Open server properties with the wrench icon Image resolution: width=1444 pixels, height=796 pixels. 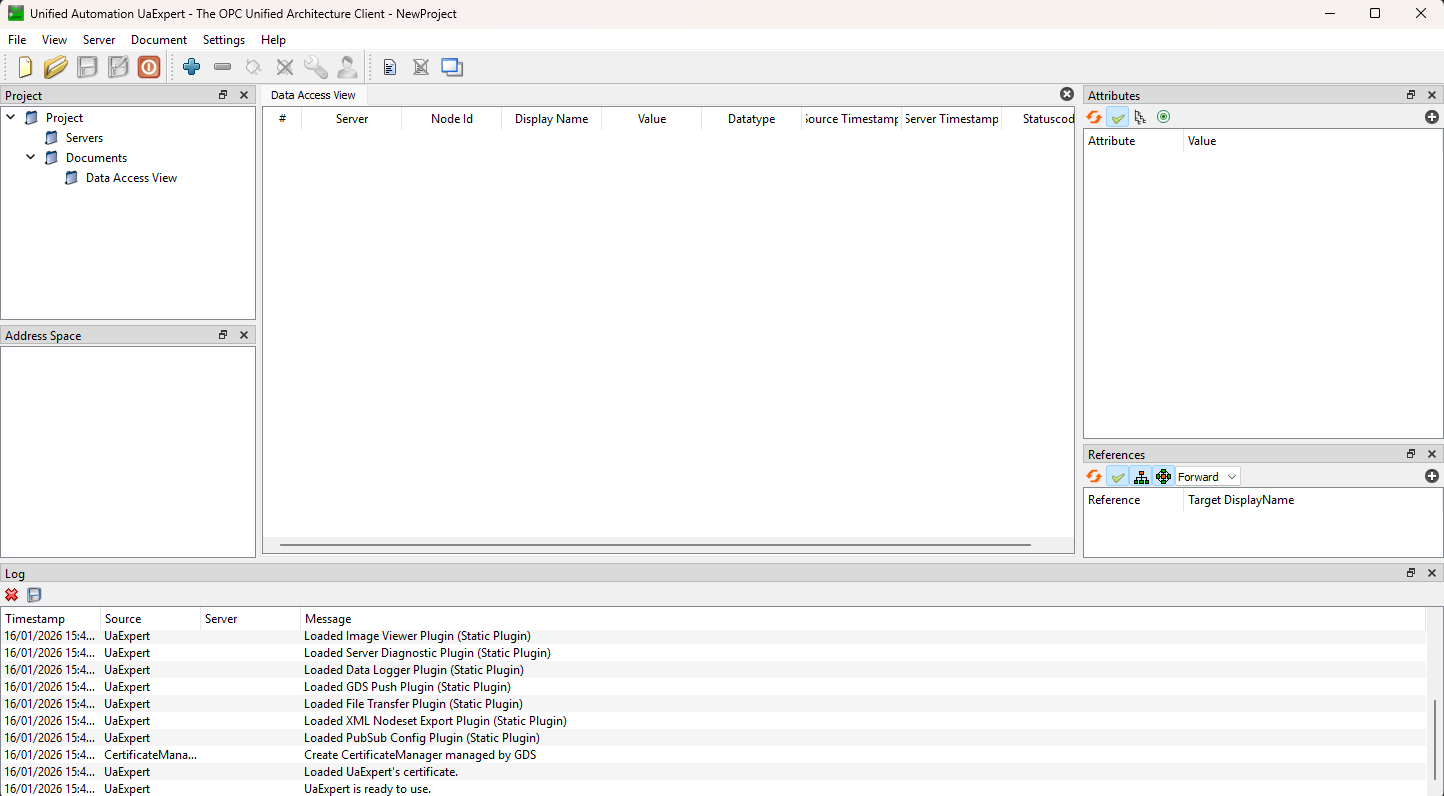coord(316,67)
